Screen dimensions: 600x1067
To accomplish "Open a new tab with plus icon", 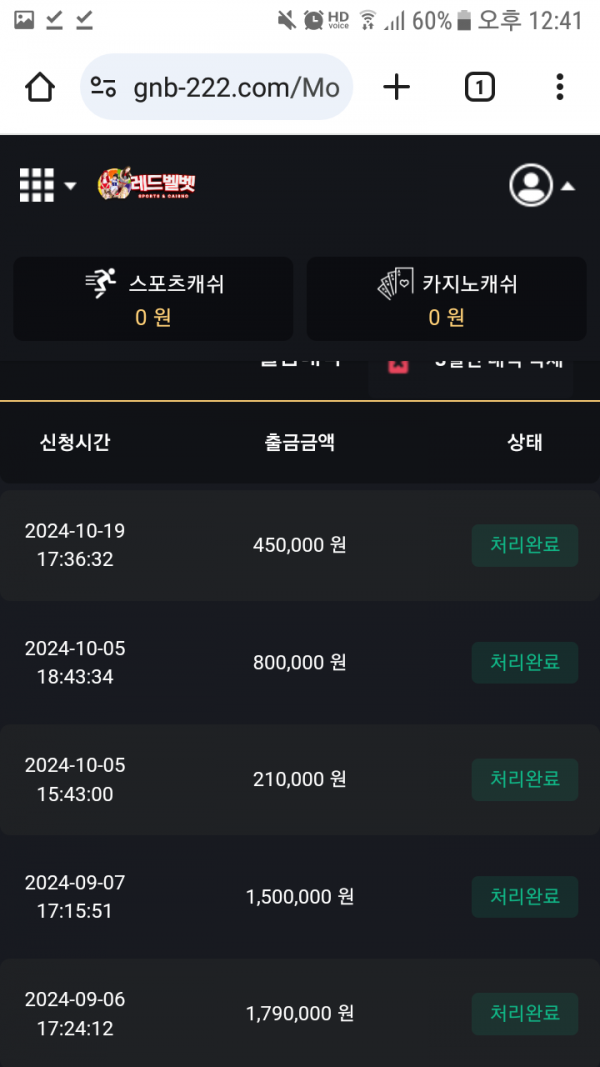I will pyautogui.click(x=397, y=88).
